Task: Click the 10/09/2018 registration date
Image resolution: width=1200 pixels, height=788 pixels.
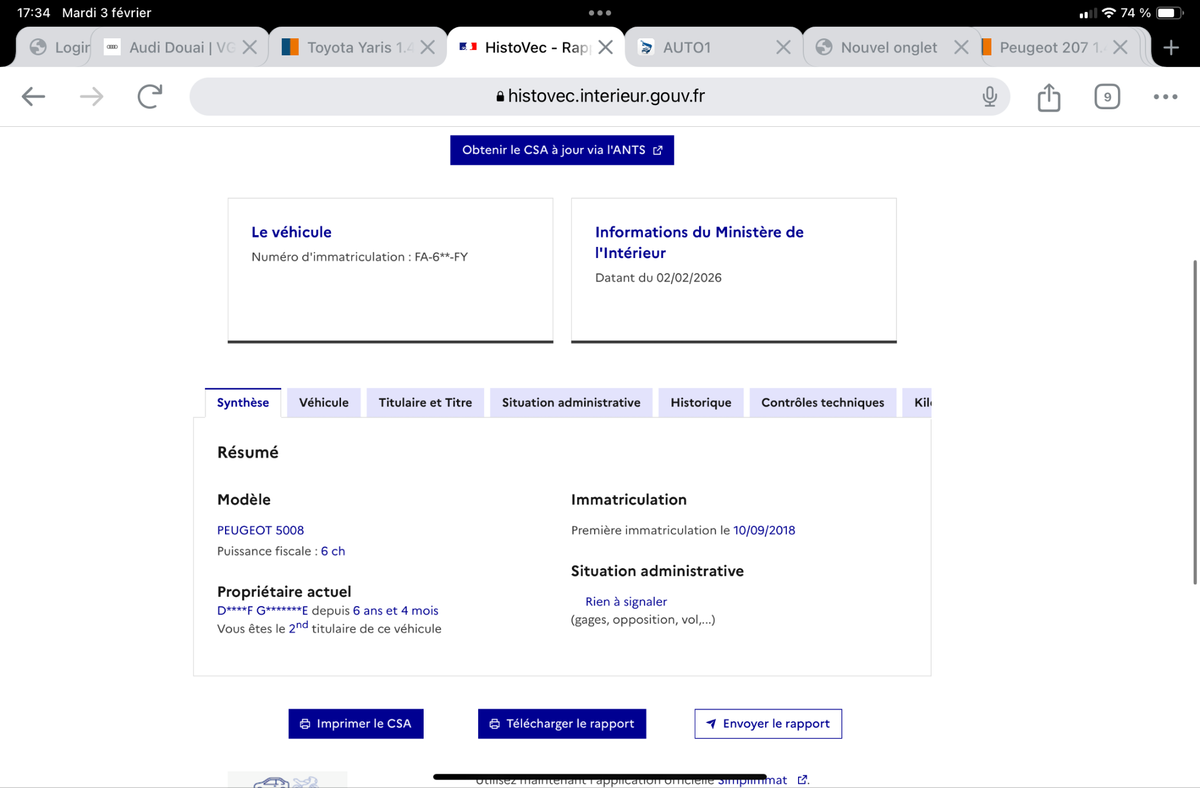Action: click(x=764, y=530)
